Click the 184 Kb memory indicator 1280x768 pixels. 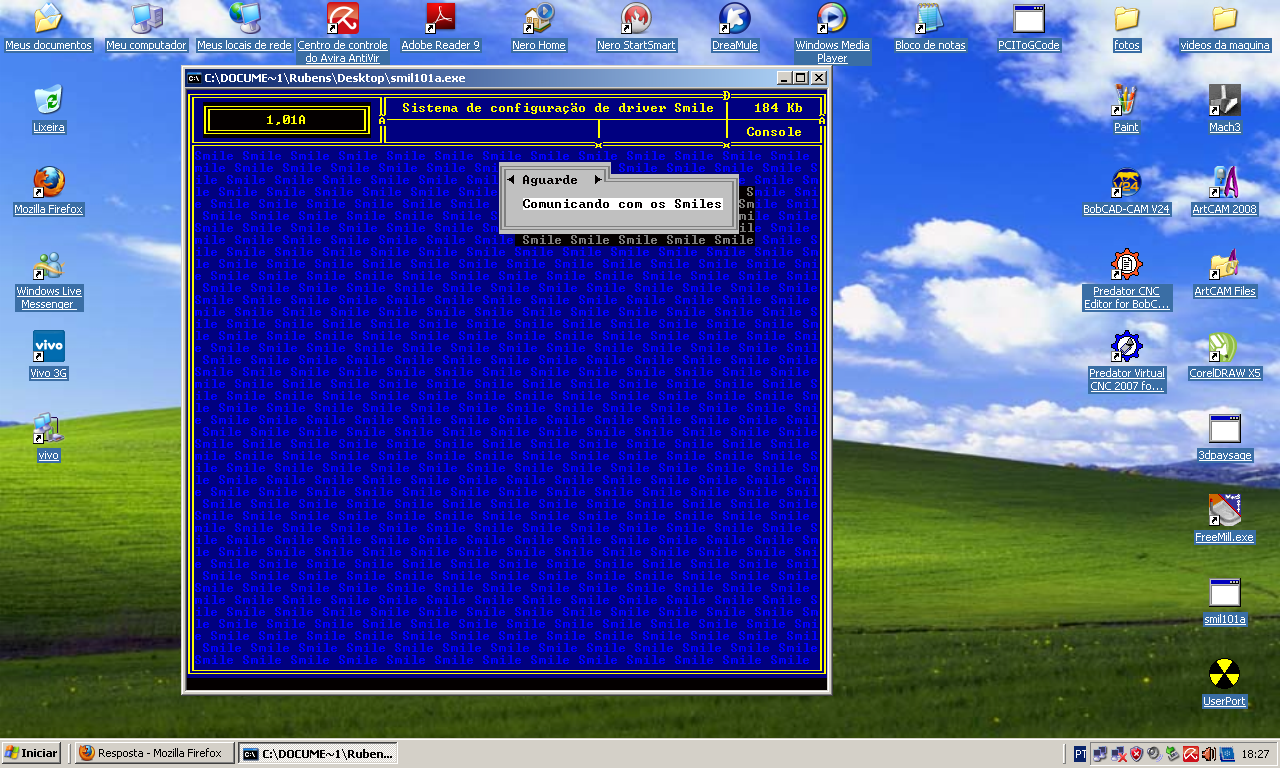click(778, 108)
